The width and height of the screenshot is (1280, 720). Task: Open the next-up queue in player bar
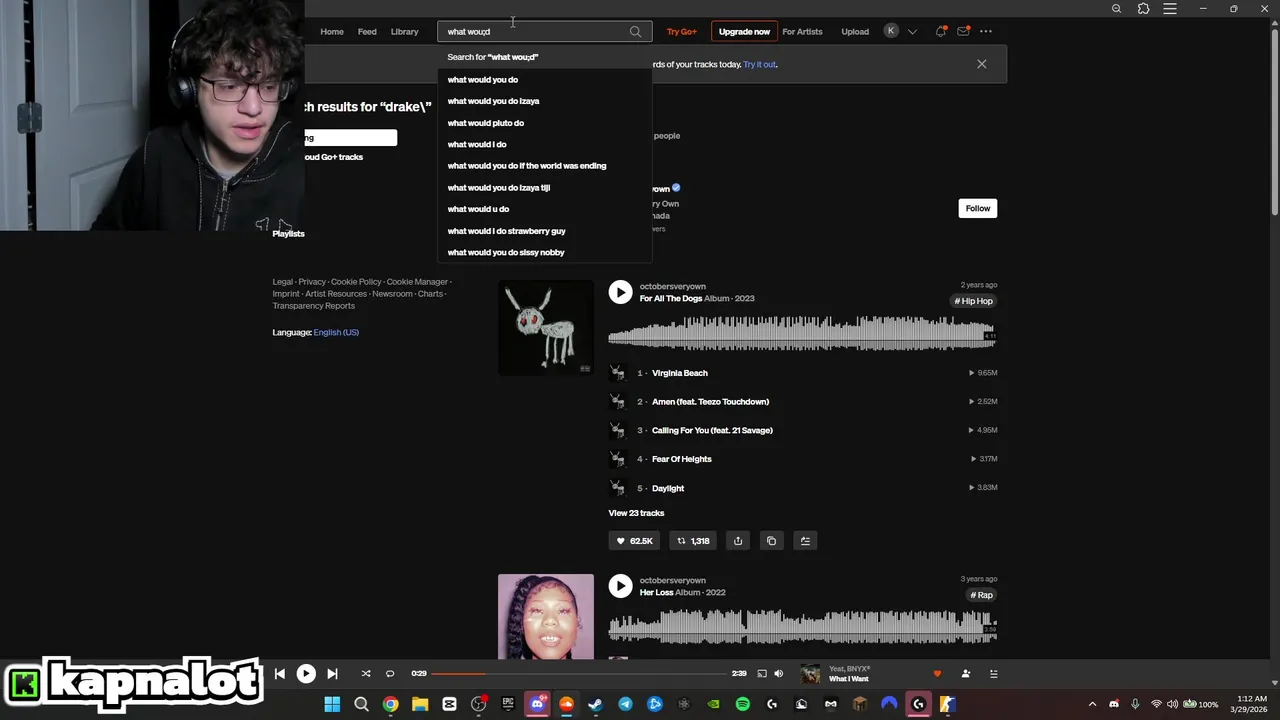tap(993, 674)
